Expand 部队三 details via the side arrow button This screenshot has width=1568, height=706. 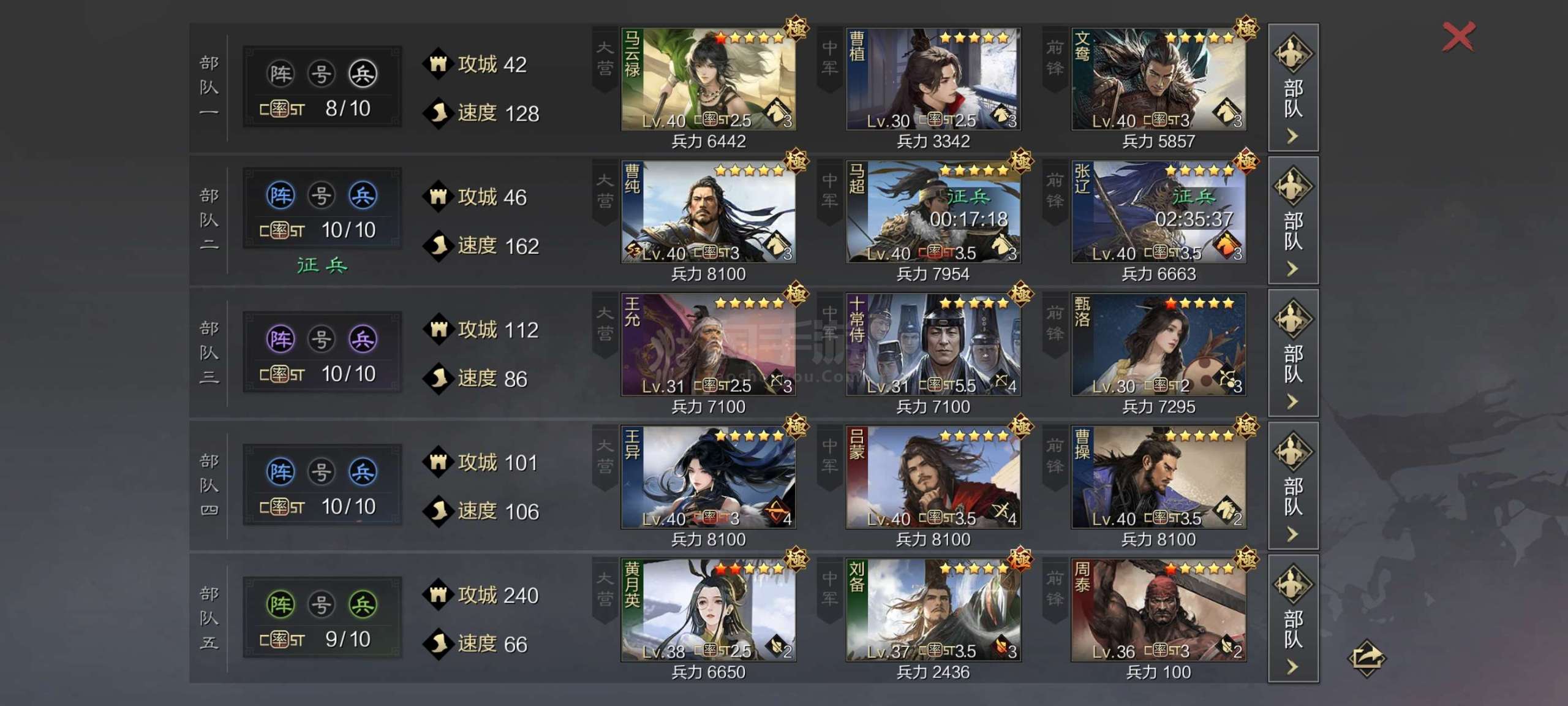coord(1293,353)
